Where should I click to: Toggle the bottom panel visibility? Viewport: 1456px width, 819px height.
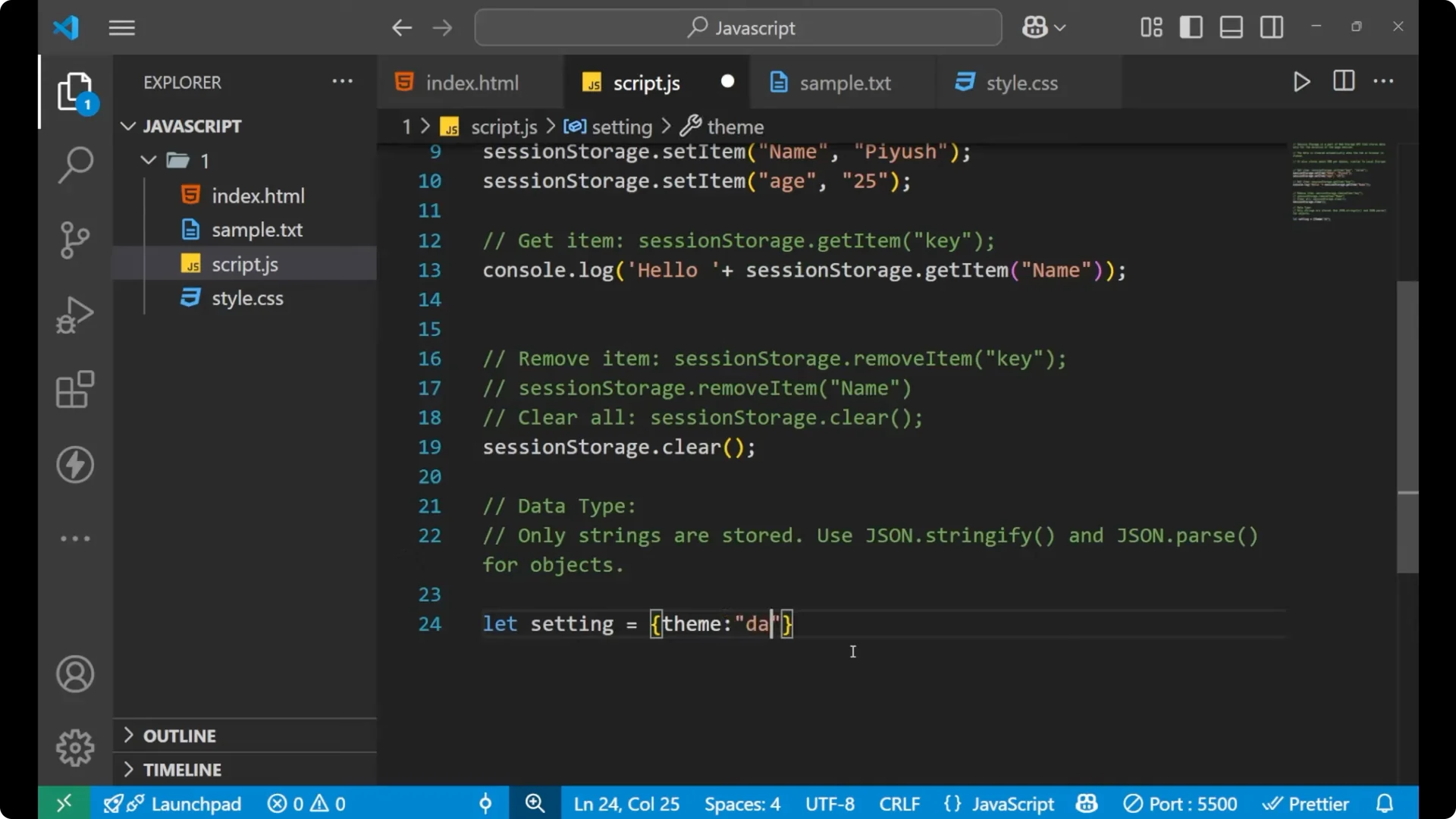click(x=1231, y=27)
